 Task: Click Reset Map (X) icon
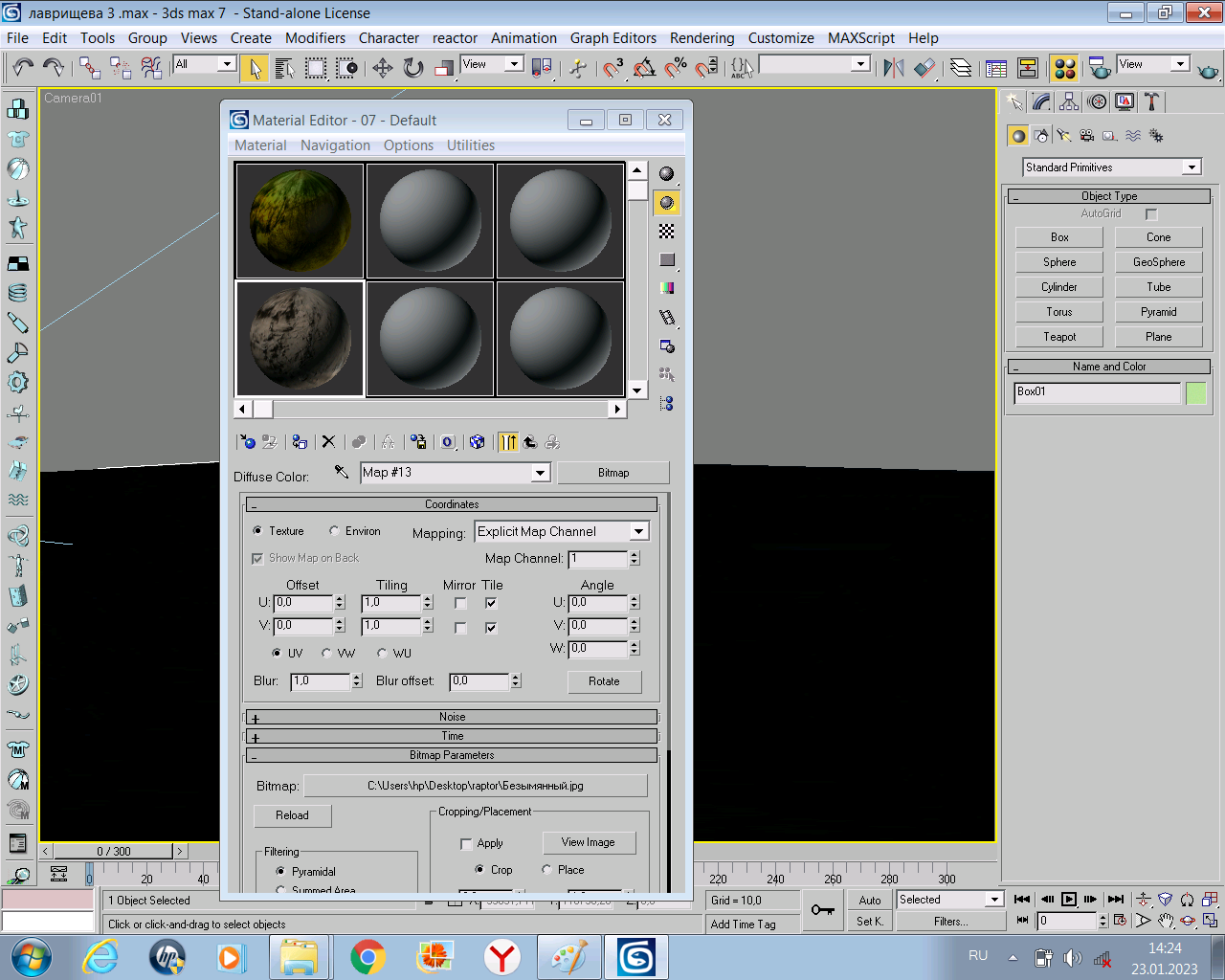pos(328,442)
